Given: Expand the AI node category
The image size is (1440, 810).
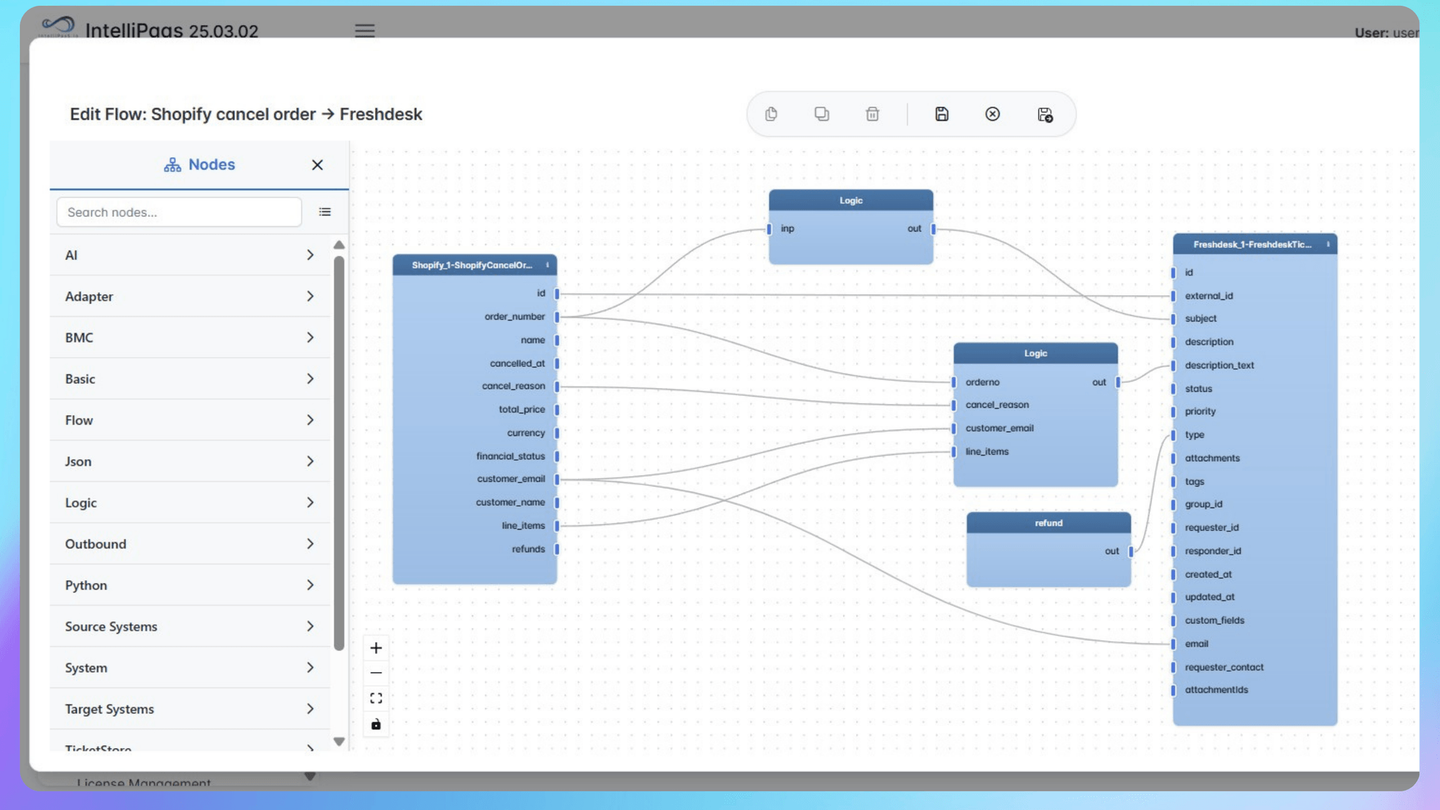Looking at the screenshot, I should click(x=190, y=255).
